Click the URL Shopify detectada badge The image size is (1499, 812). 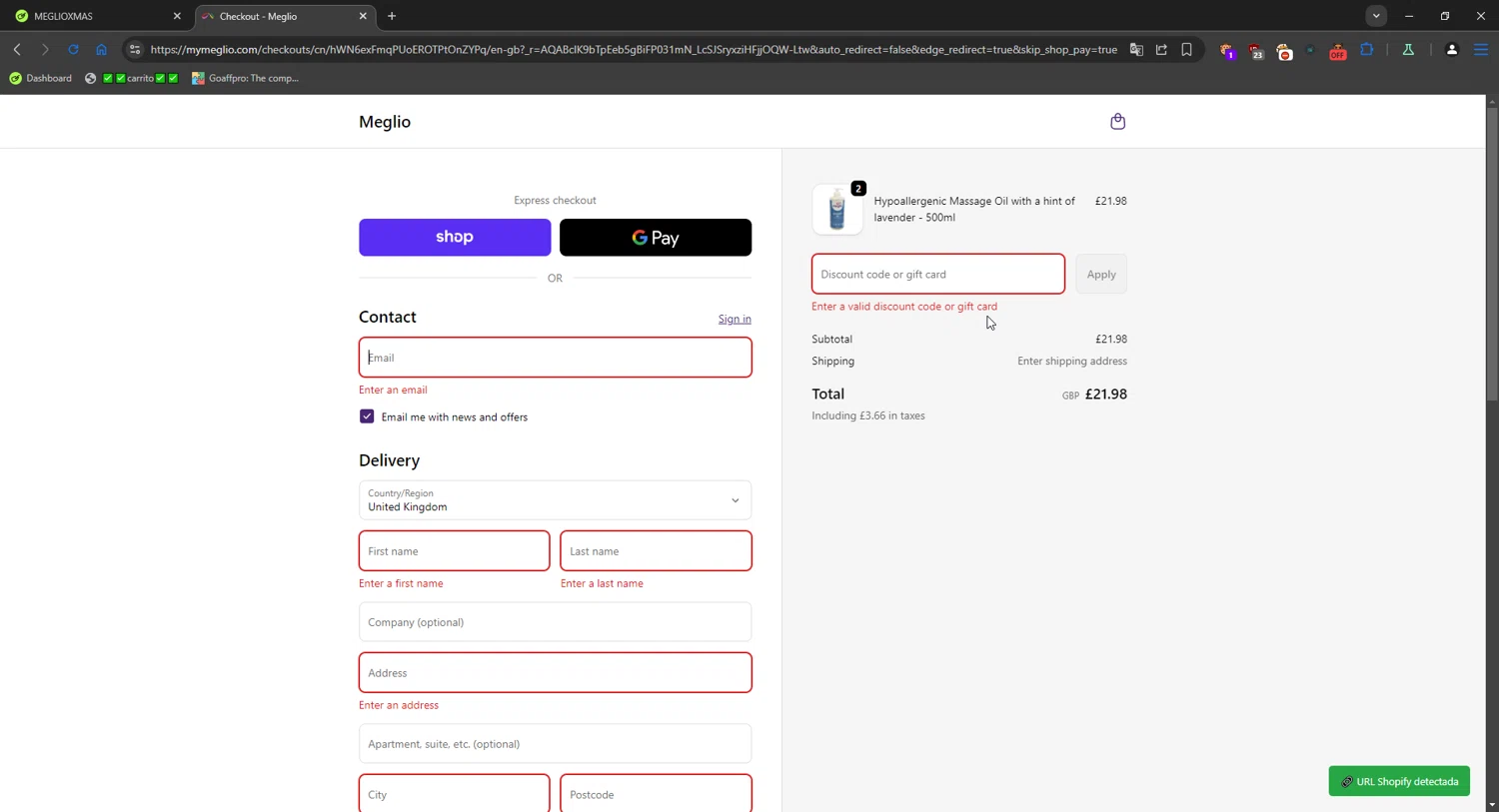click(1399, 781)
